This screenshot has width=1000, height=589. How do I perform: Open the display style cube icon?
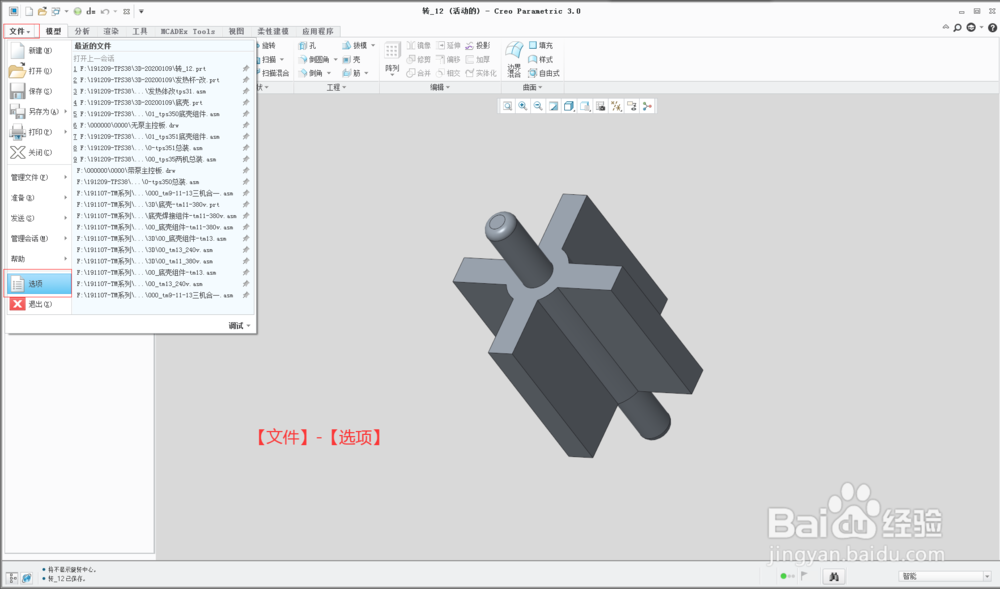coord(569,106)
